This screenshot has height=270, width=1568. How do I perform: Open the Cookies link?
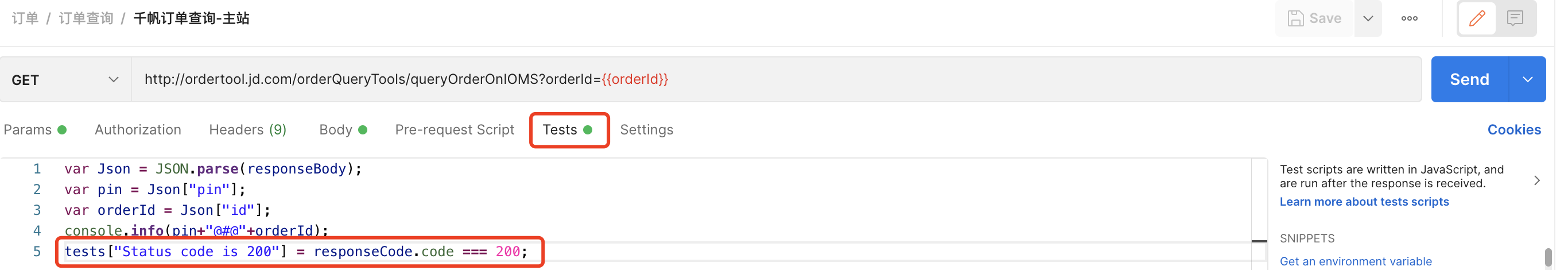1514,130
